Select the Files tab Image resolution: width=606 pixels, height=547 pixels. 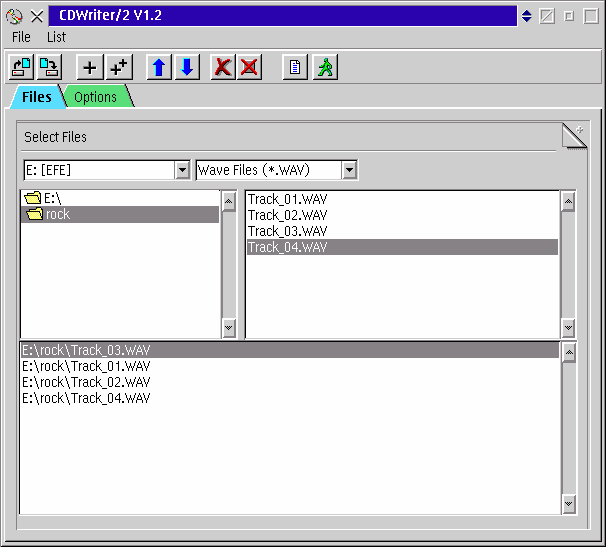pos(37,97)
